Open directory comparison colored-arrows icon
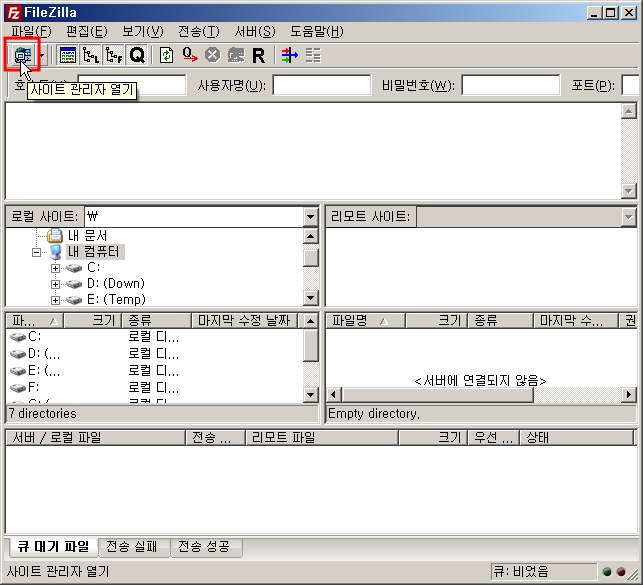 (289, 55)
